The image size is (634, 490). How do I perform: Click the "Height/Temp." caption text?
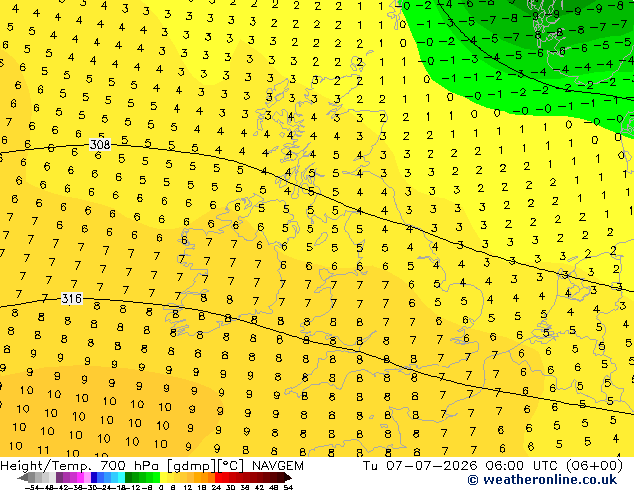[x=46, y=466]
